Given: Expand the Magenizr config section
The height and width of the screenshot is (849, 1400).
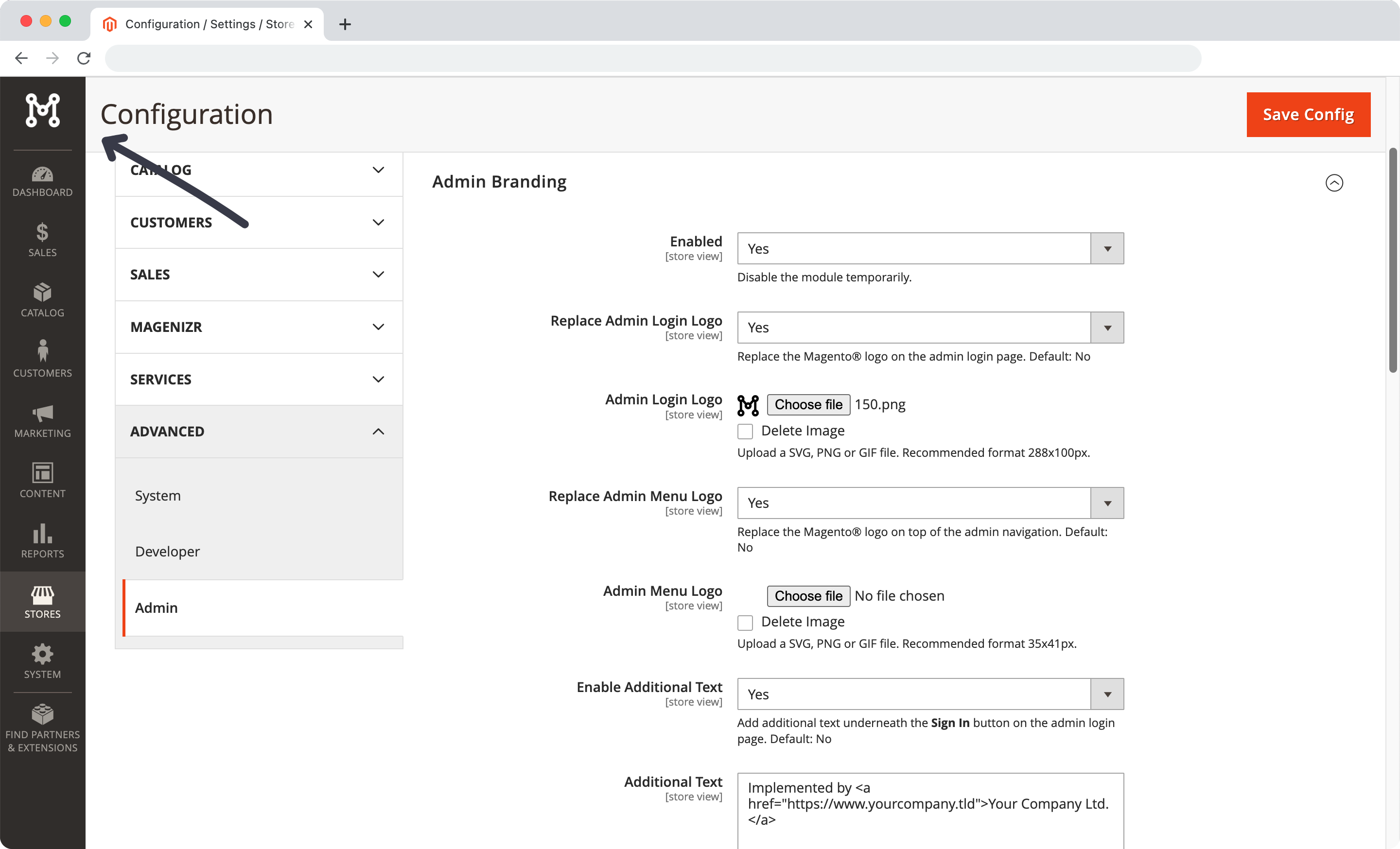Looking at the screenshot, I should [259, 327].
